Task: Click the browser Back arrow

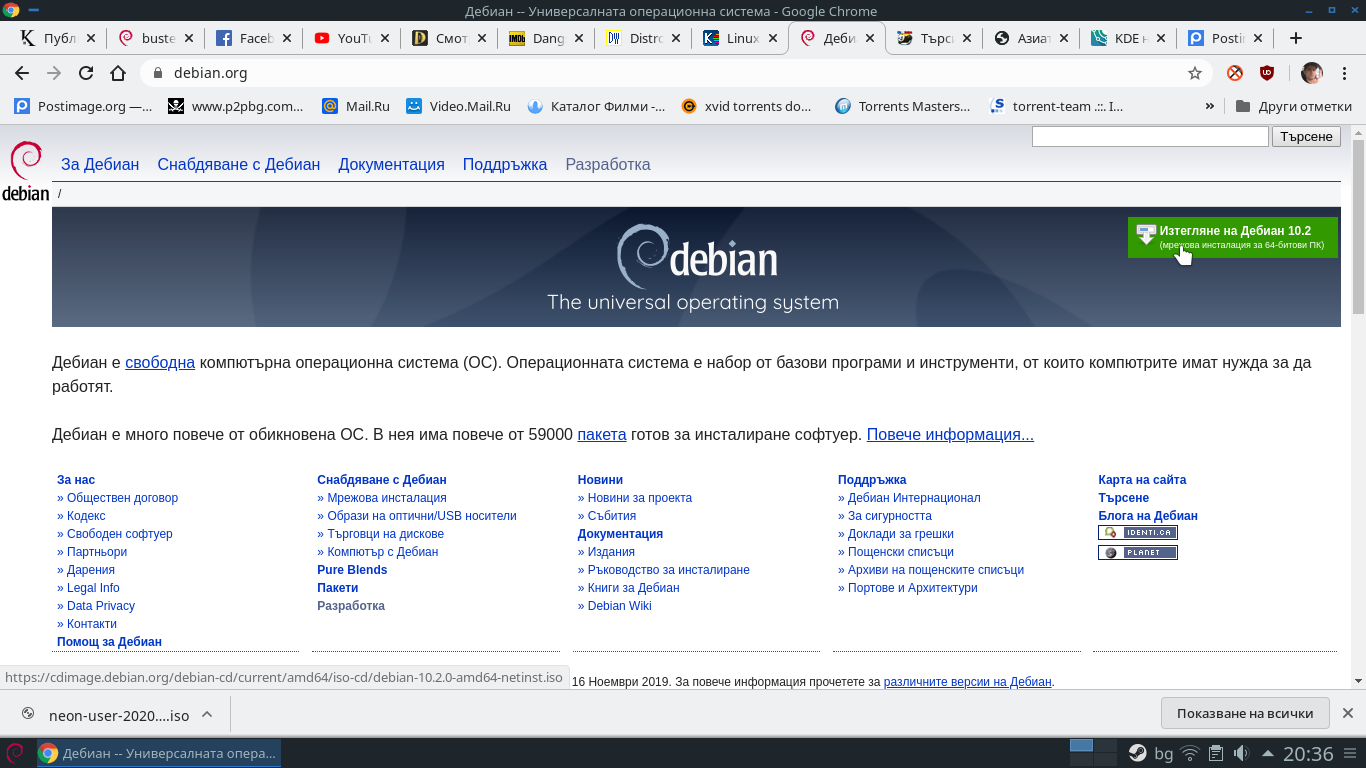Action: (22, 73)
